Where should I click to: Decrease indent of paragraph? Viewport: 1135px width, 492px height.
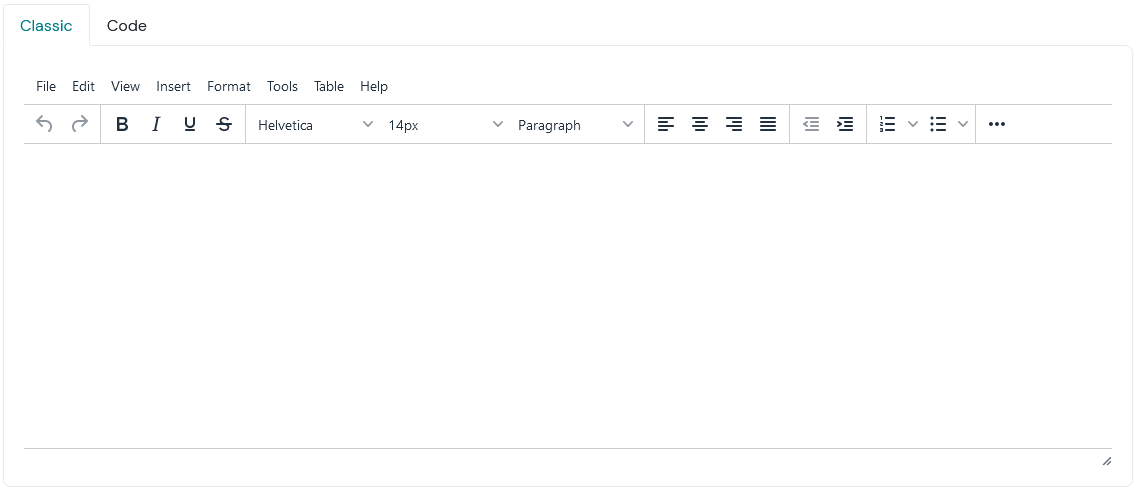[x=811, y=124]
